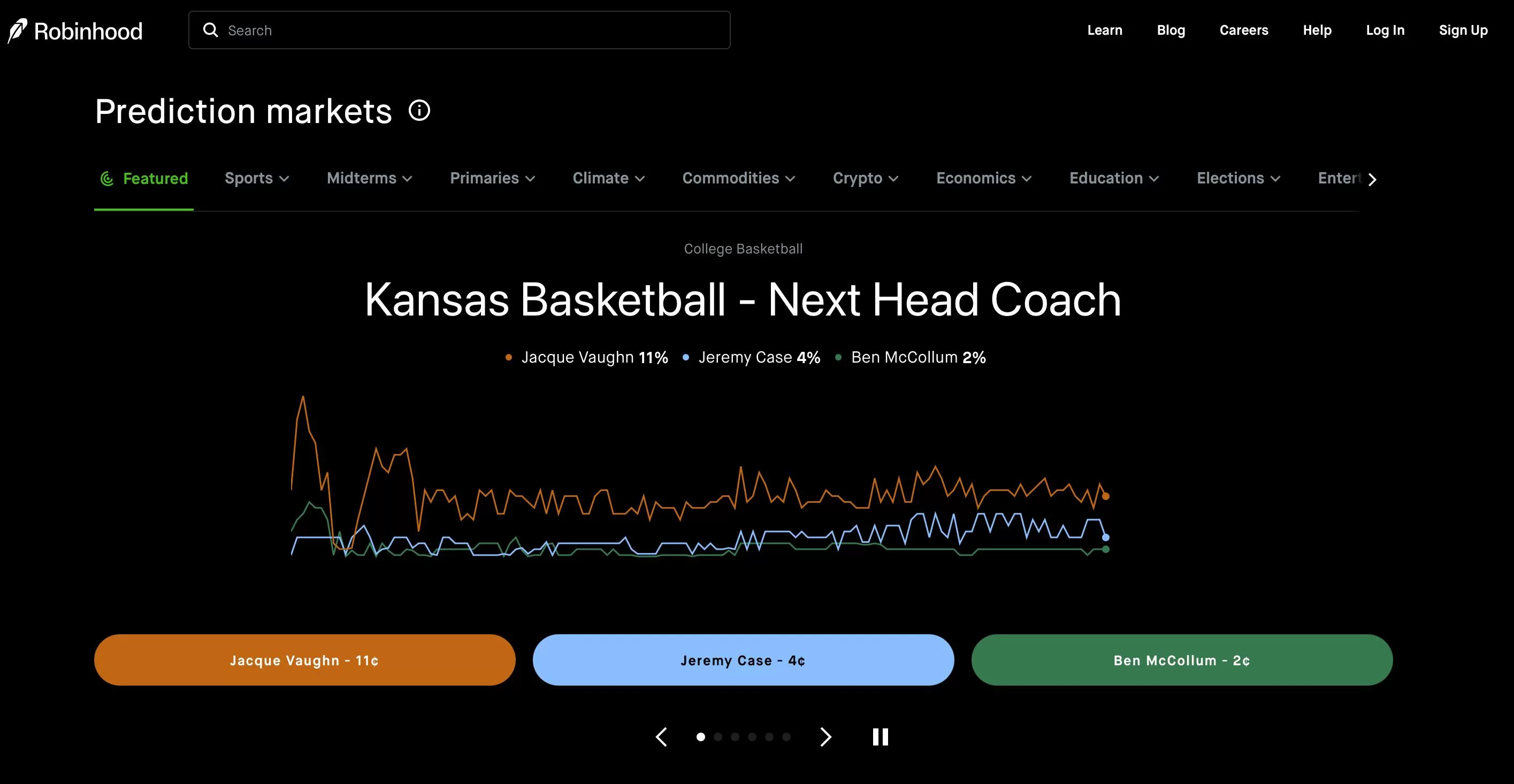Click Log In

pyautogui.click(x=1385, y=30)
